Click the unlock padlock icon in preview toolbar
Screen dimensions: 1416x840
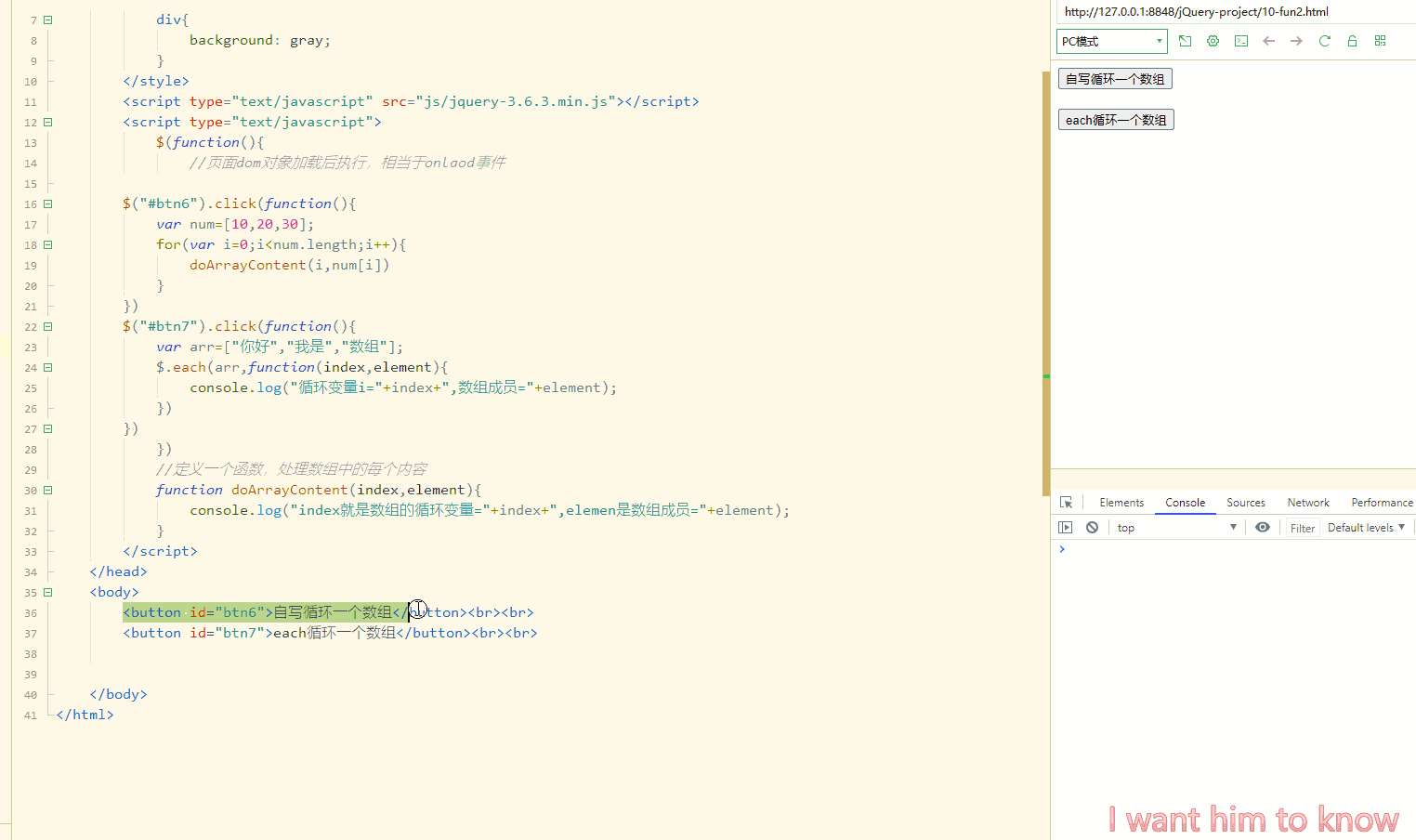pyautogui.click(x=1352, y=41)
